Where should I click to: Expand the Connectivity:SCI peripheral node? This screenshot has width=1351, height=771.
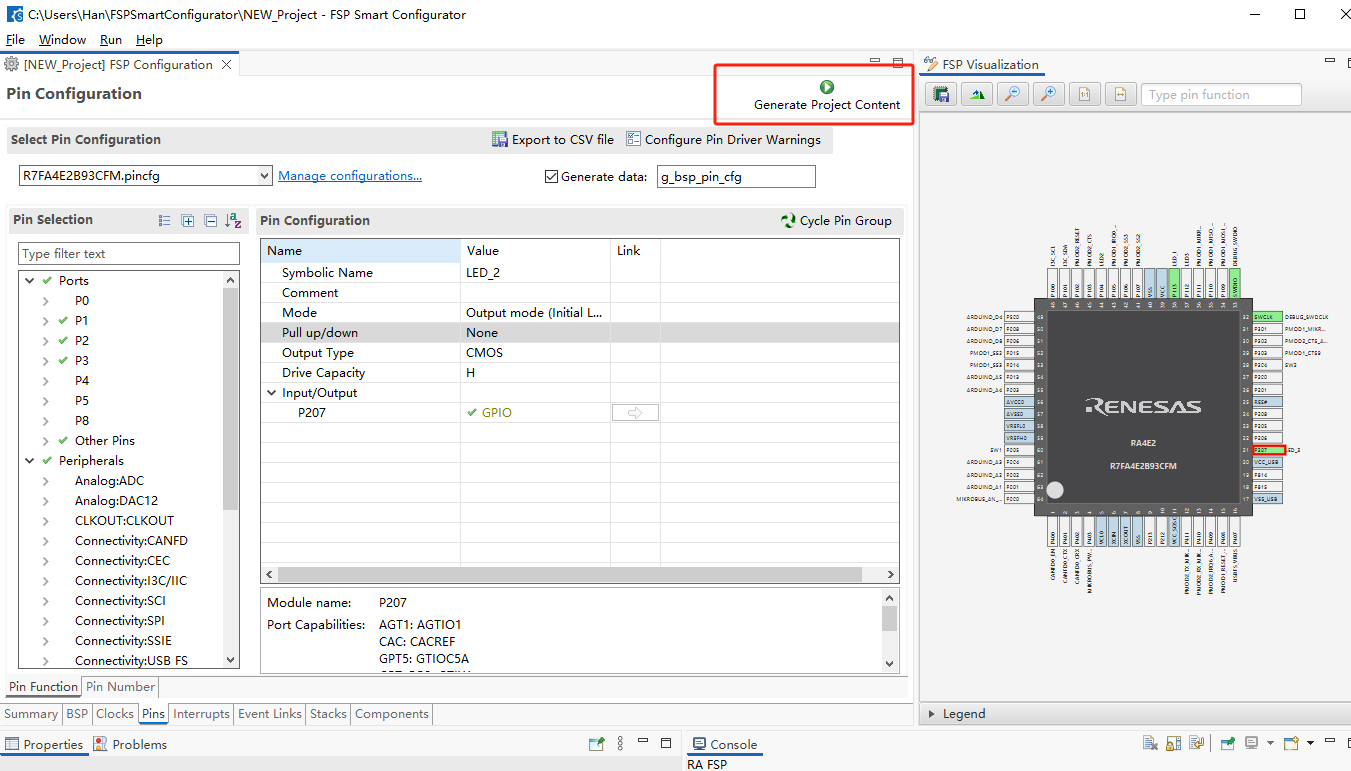click(46, 601)
